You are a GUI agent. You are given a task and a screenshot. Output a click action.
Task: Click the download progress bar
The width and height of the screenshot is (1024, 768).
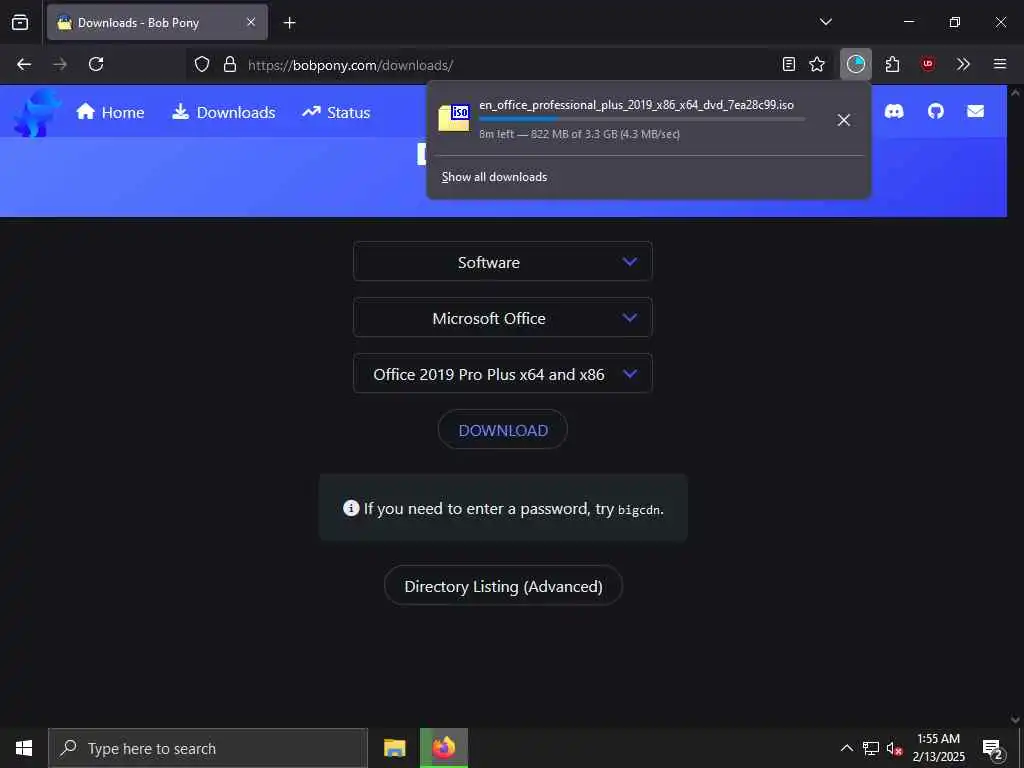tap(641, 119)
